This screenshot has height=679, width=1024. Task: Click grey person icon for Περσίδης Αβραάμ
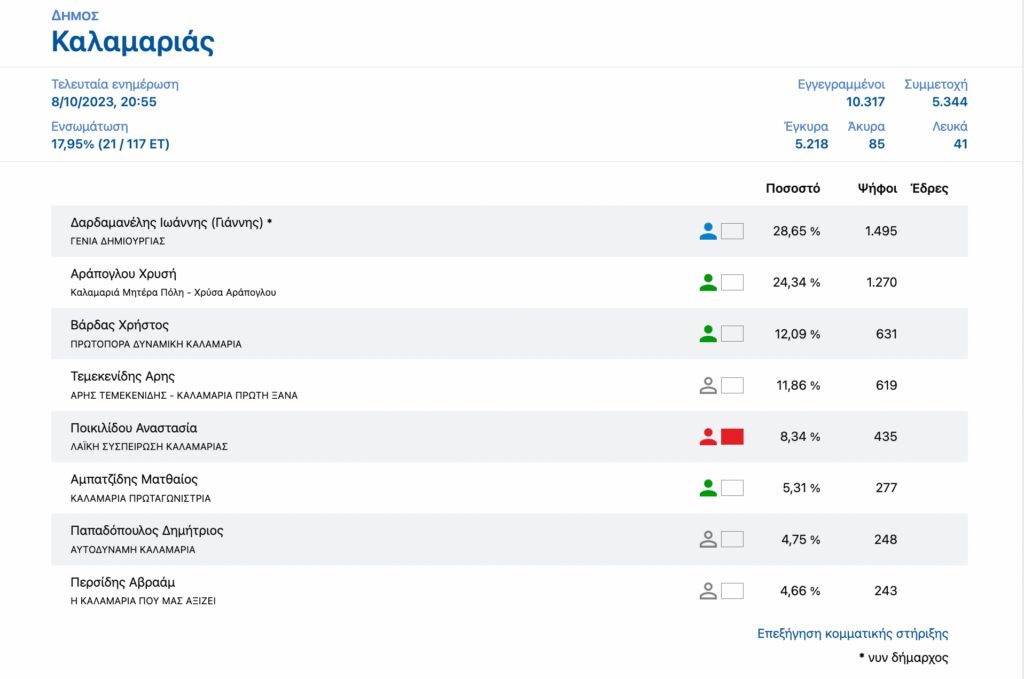708,591
